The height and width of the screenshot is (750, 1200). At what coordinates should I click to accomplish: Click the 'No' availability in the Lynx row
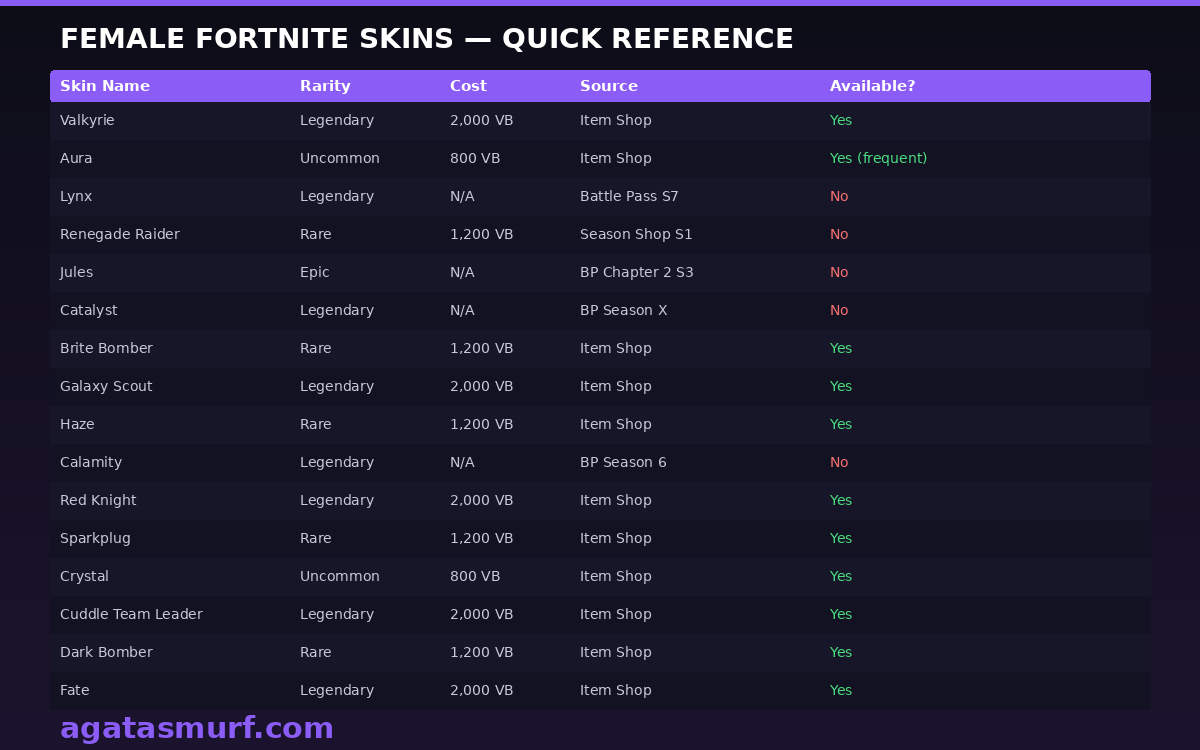(x=839, y=196)
